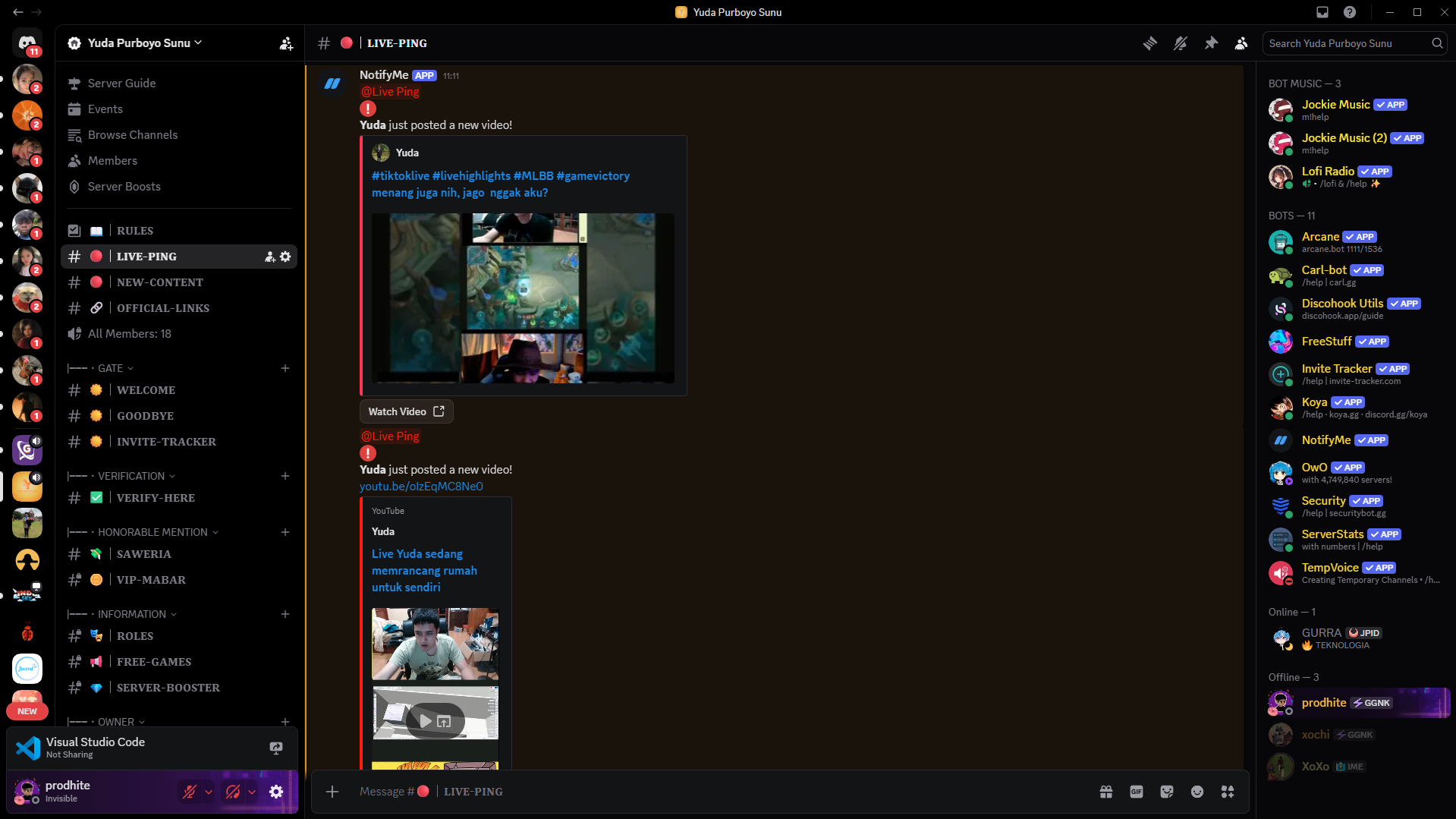1456x819 pixels.
Task: Open the youtu.be/olzEqMC8Ne0 link
Action: [421, 487]
